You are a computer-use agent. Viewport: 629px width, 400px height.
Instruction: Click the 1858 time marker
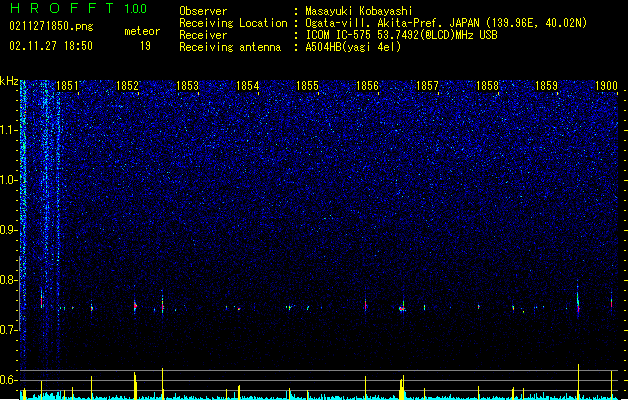pos(487,86)
